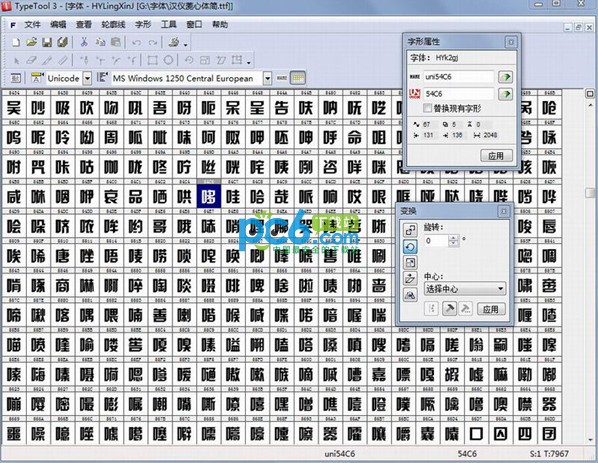Toggle the hammer apply-to-glyph button
Viewport: 598px width, 463px height.
[x=449, y=309]
